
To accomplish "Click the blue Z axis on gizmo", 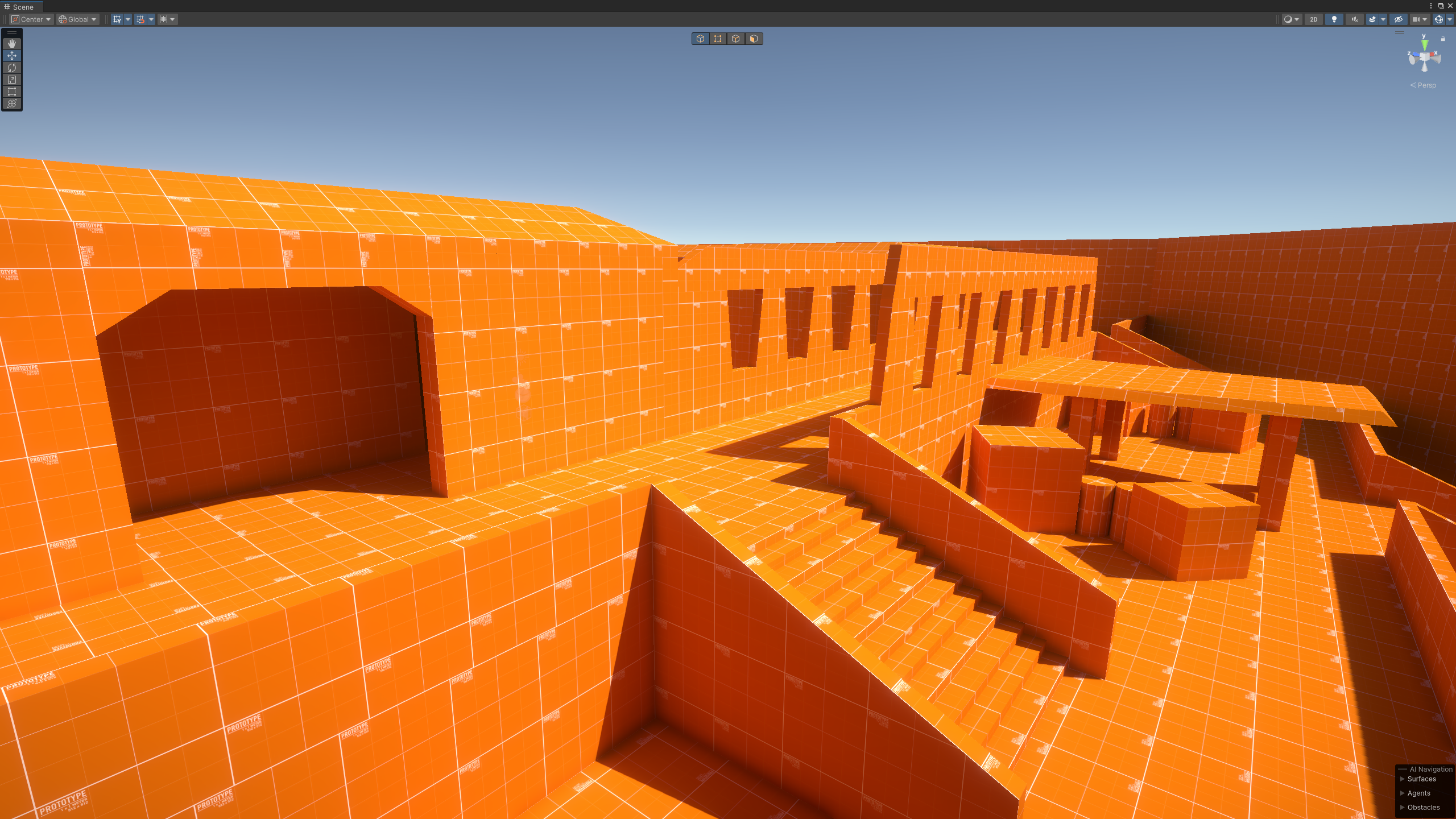I will (x=1414, y=55).
